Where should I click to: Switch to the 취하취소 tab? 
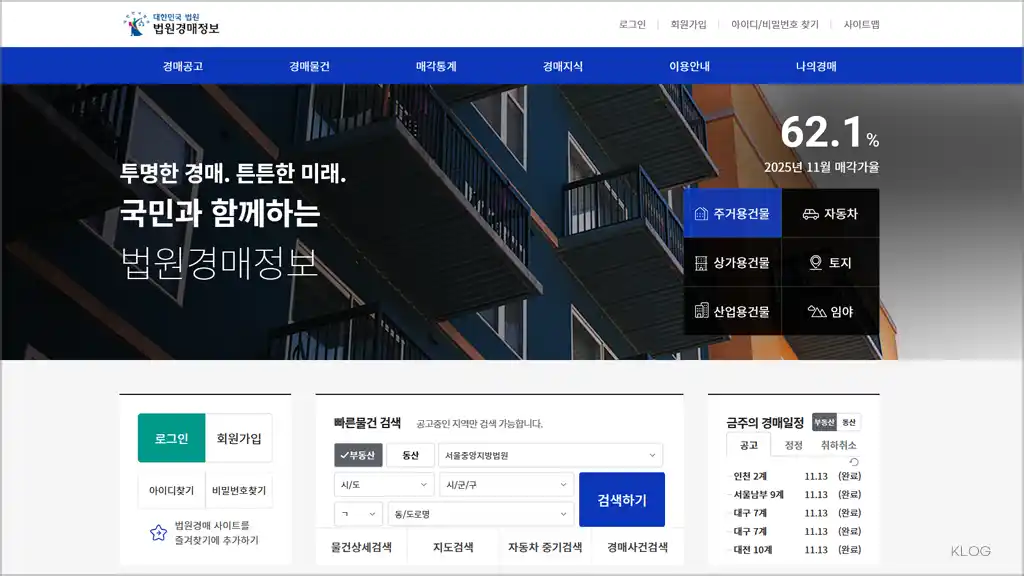(x=839, y=445)
